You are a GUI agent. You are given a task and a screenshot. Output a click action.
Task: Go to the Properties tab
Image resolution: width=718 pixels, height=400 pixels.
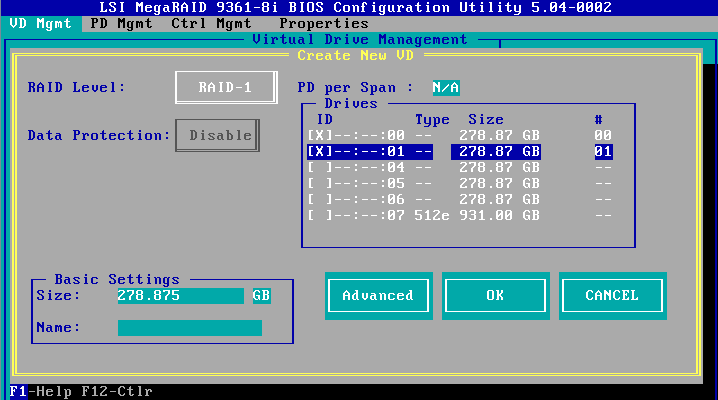pyautogui.click(x=324, y=23)
